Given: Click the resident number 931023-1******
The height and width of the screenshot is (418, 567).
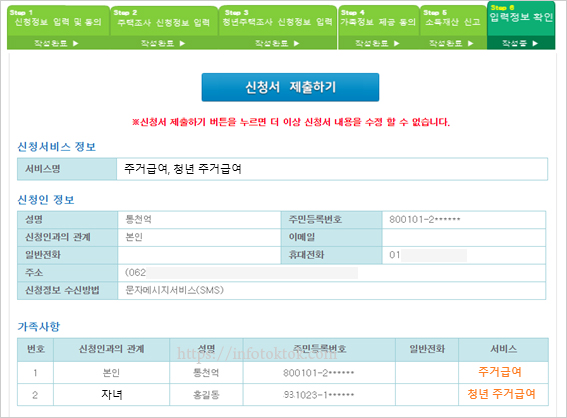Looking at the screenshot, I should [x=319, y=395].
